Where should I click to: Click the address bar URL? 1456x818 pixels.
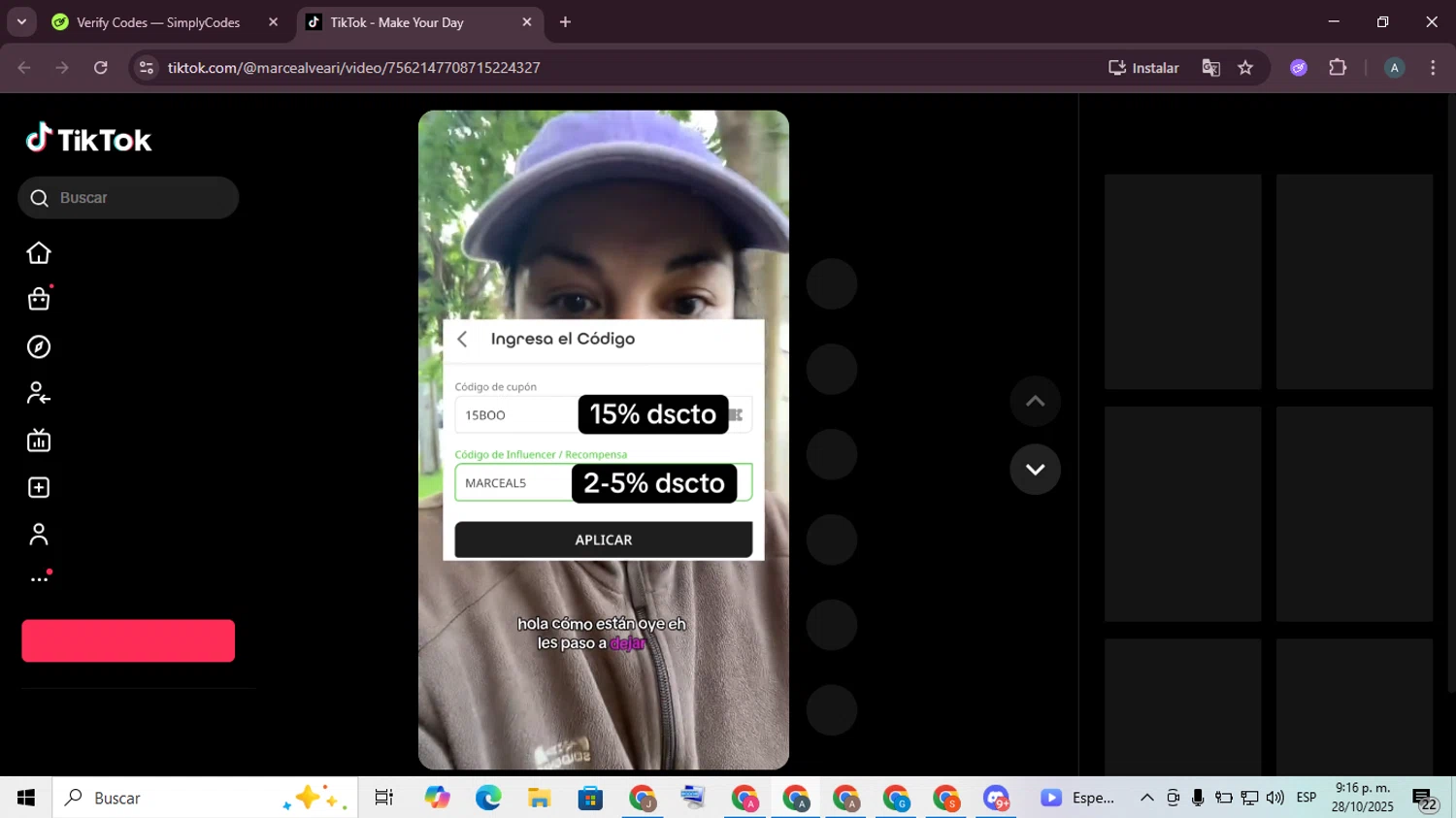click(353, 68)
